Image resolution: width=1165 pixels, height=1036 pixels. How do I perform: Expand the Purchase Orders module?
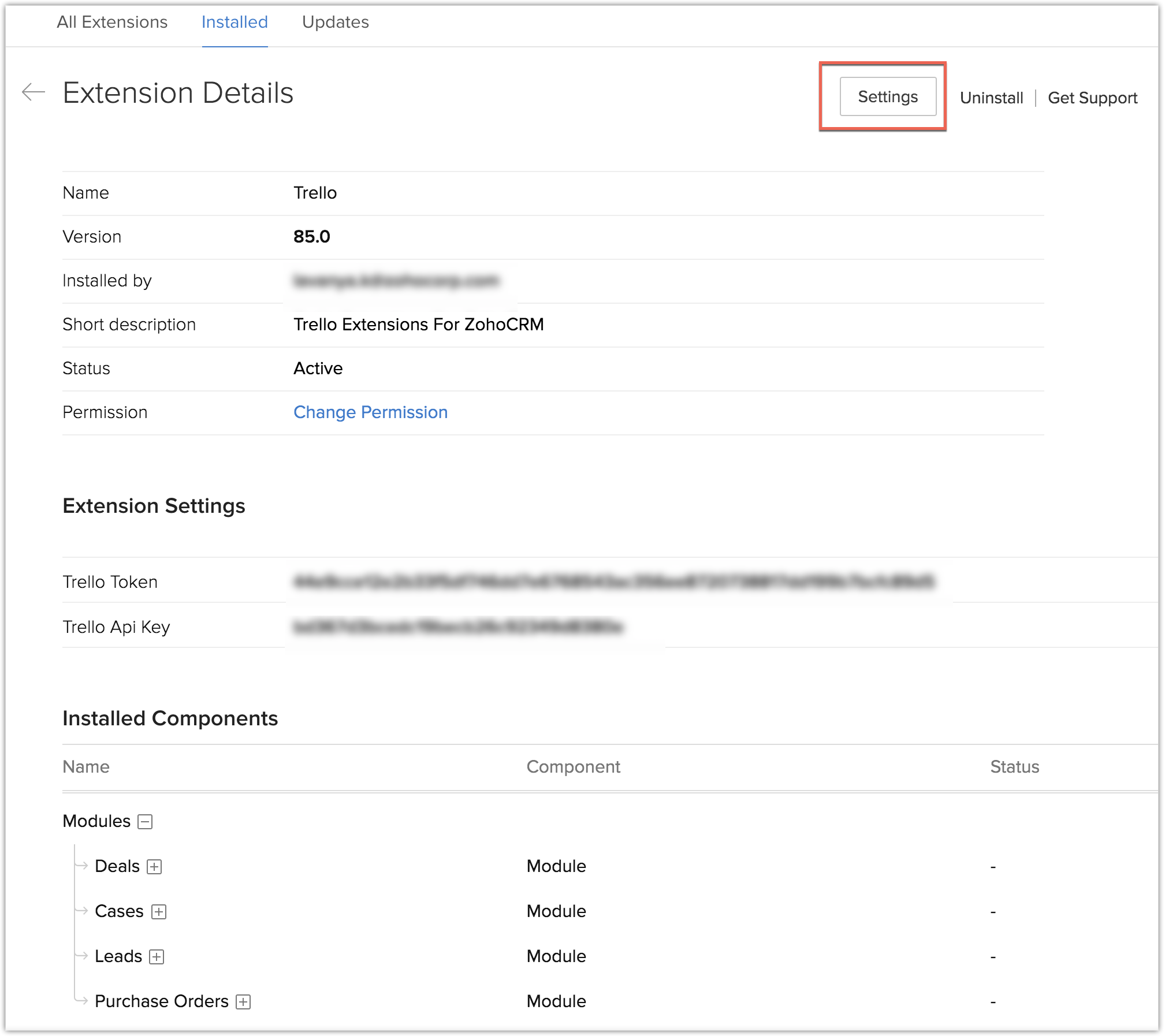click(x=243, y=1002)
